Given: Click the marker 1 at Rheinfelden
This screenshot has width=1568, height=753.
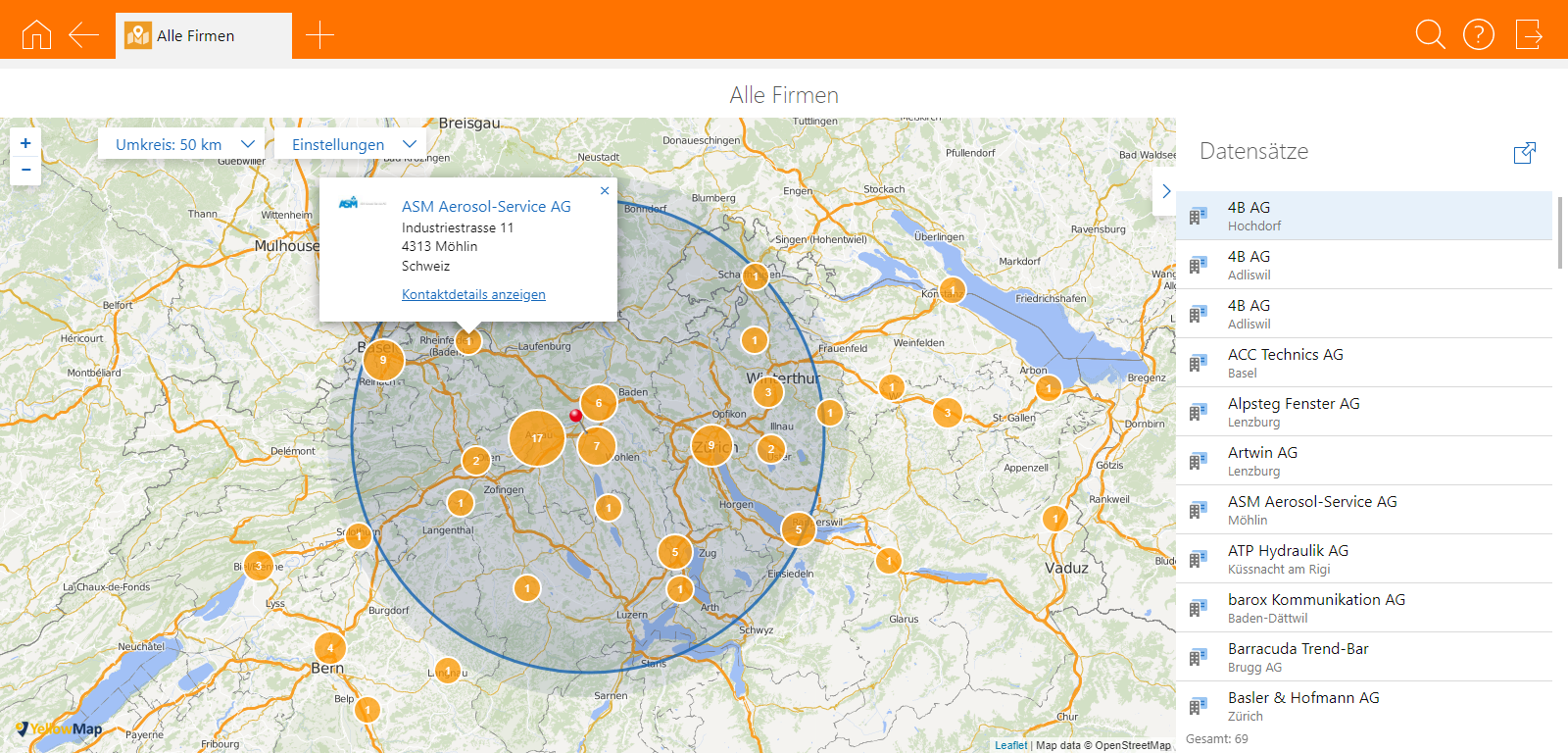Looking at the screenshot, I should tap(468, 341).
